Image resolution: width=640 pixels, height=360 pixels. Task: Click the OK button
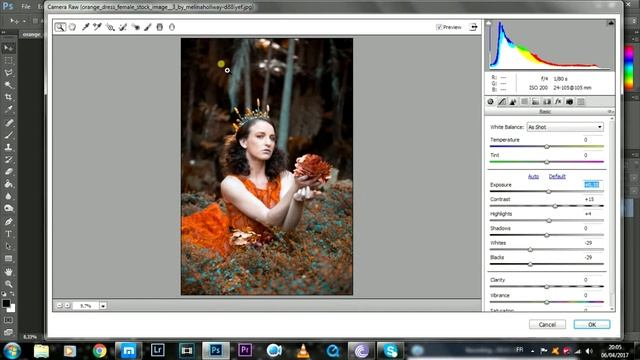[x=592, y=324]
